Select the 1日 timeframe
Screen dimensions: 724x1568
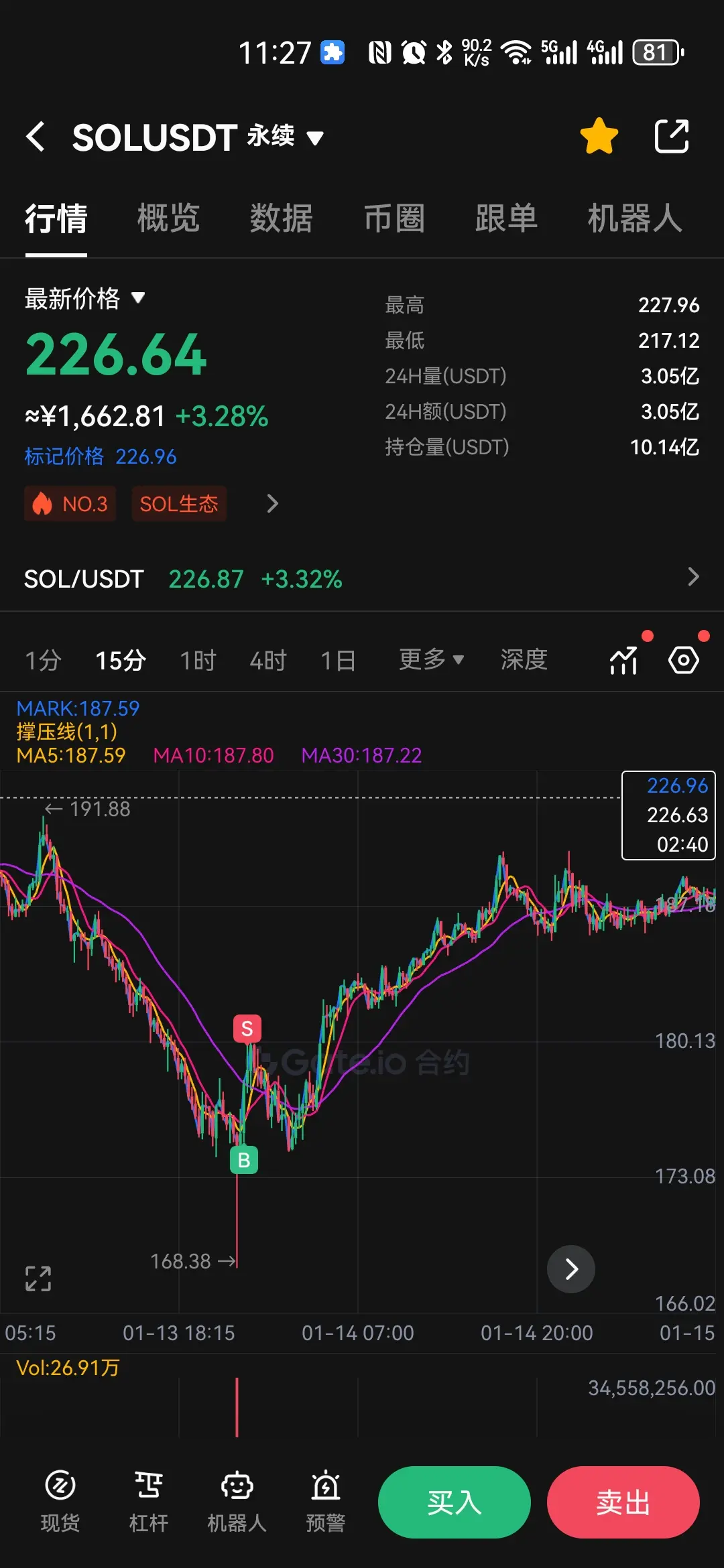pyautogui.click(x=338, y=661)
